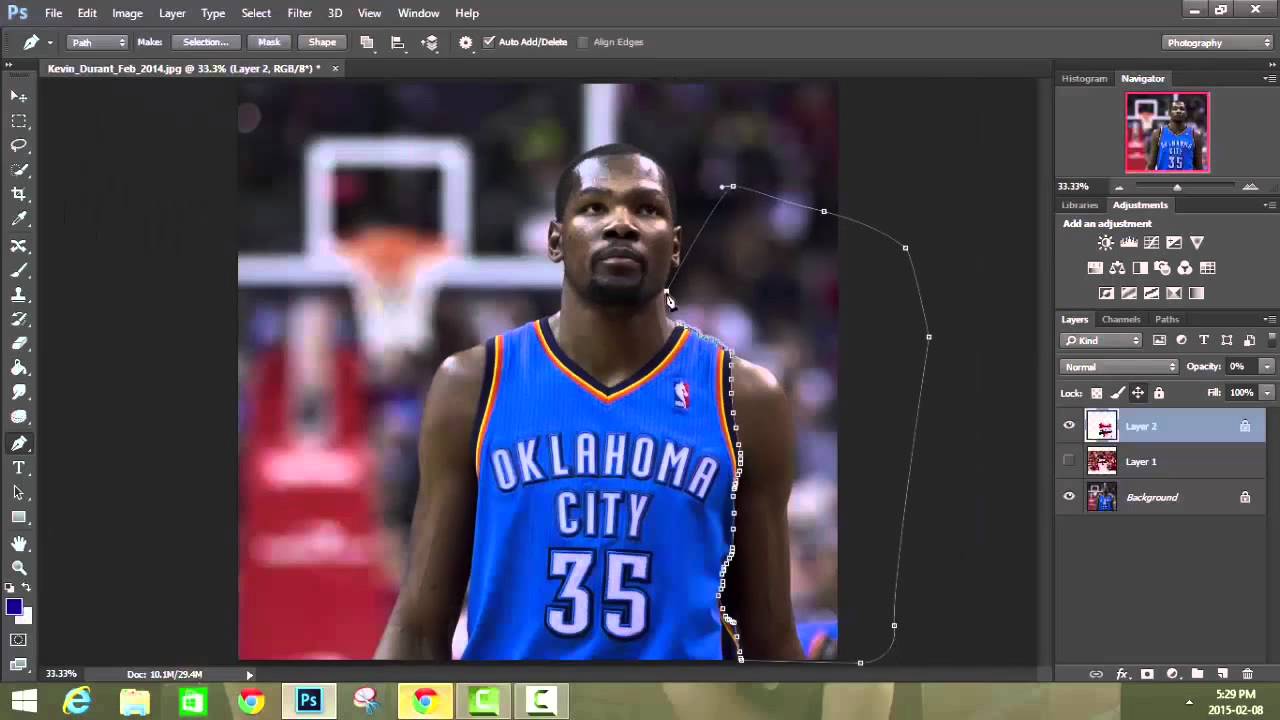Toggle lock position for the layer
The height and width of the screenshot is (720, 1280).
tap(1138, 393)
